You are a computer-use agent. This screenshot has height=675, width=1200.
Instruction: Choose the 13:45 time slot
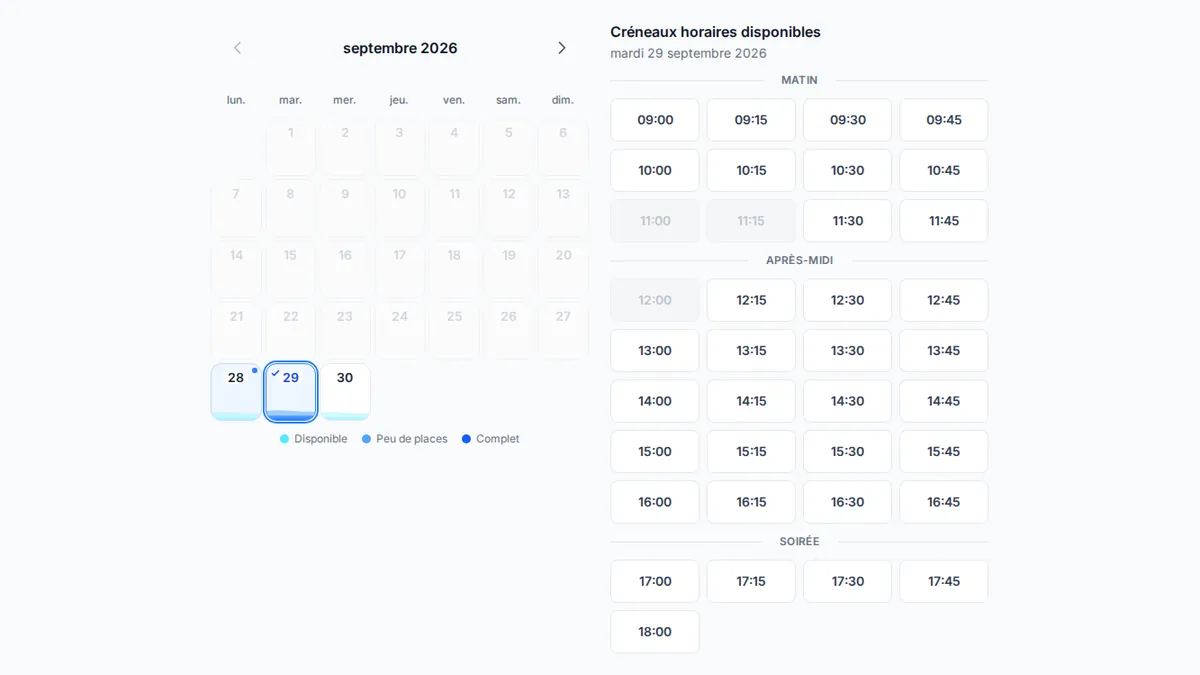click(944, 351)
